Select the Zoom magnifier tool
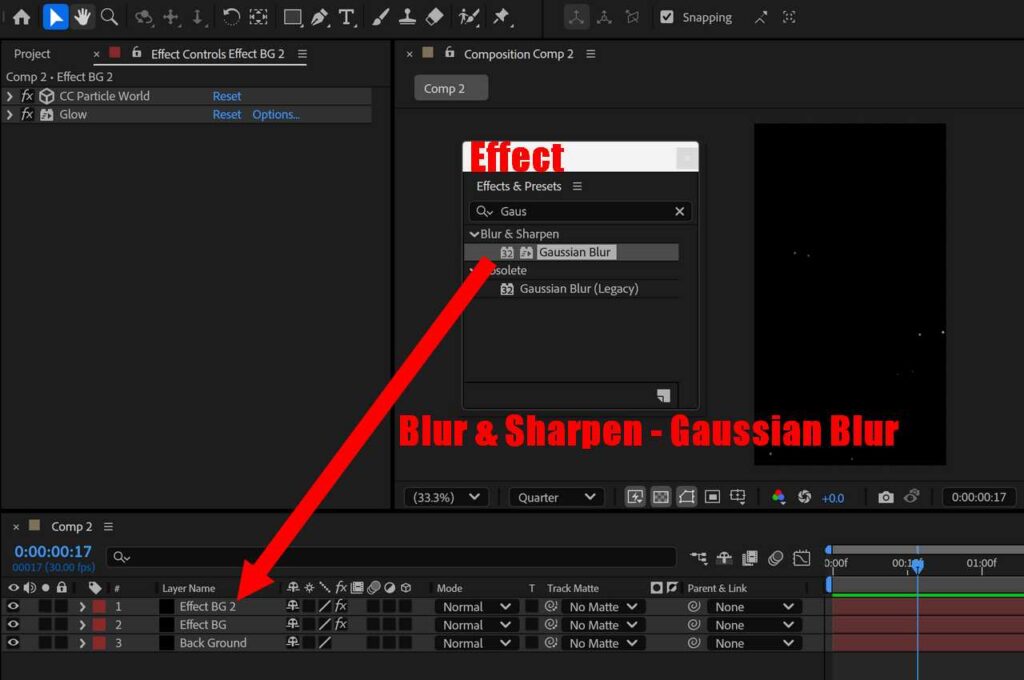The image size is (1024, 680). pos(110,17)
